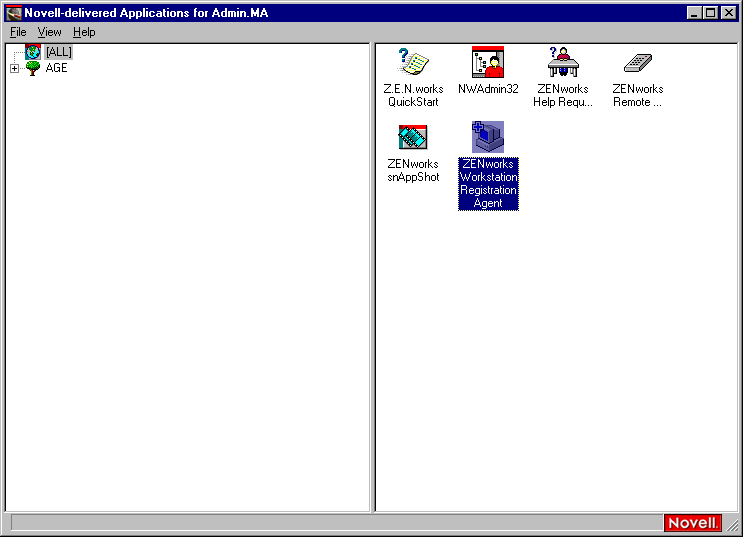The height and width of the screenshot is (537, 743).
Task: Select the AGE tree item label
Action: click(x=57, y=68)
